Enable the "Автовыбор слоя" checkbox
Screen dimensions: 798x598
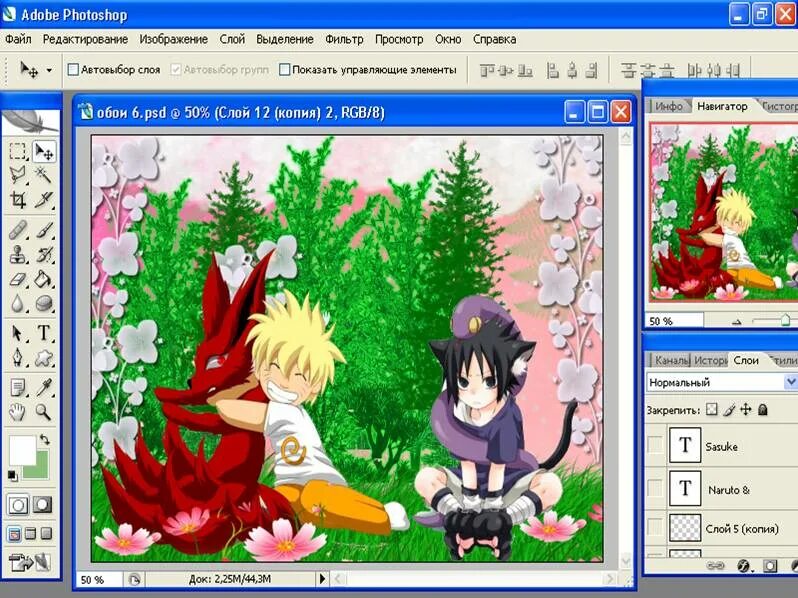(73, 69)
